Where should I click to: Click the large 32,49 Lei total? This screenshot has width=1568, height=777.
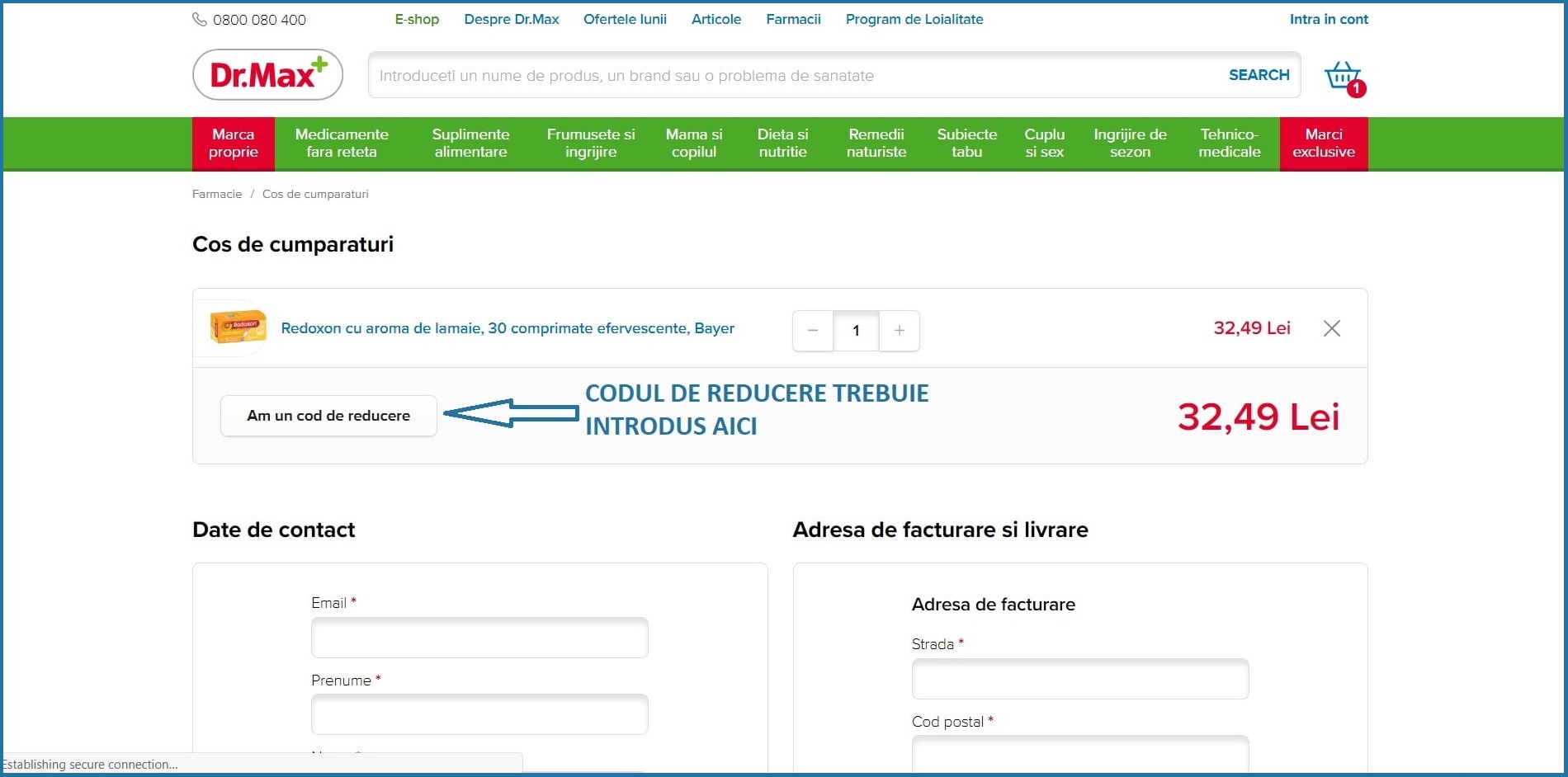click(x=1259, y=417)
